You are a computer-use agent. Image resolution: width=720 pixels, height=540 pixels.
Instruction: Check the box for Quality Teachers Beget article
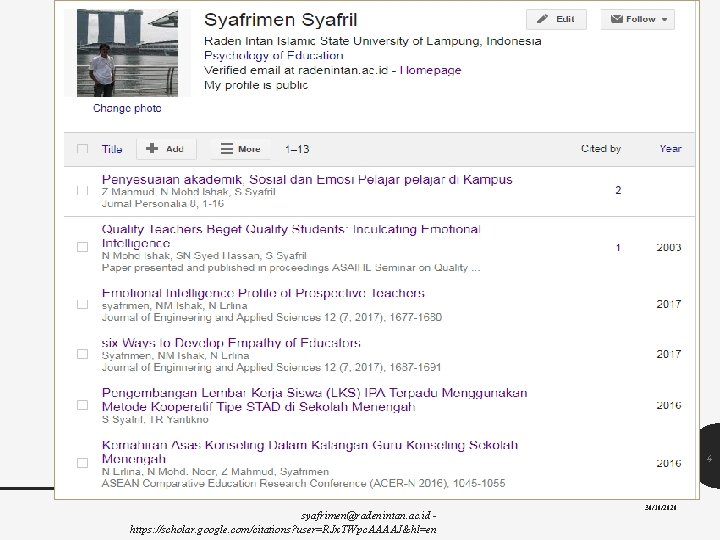tap(83, 247)
